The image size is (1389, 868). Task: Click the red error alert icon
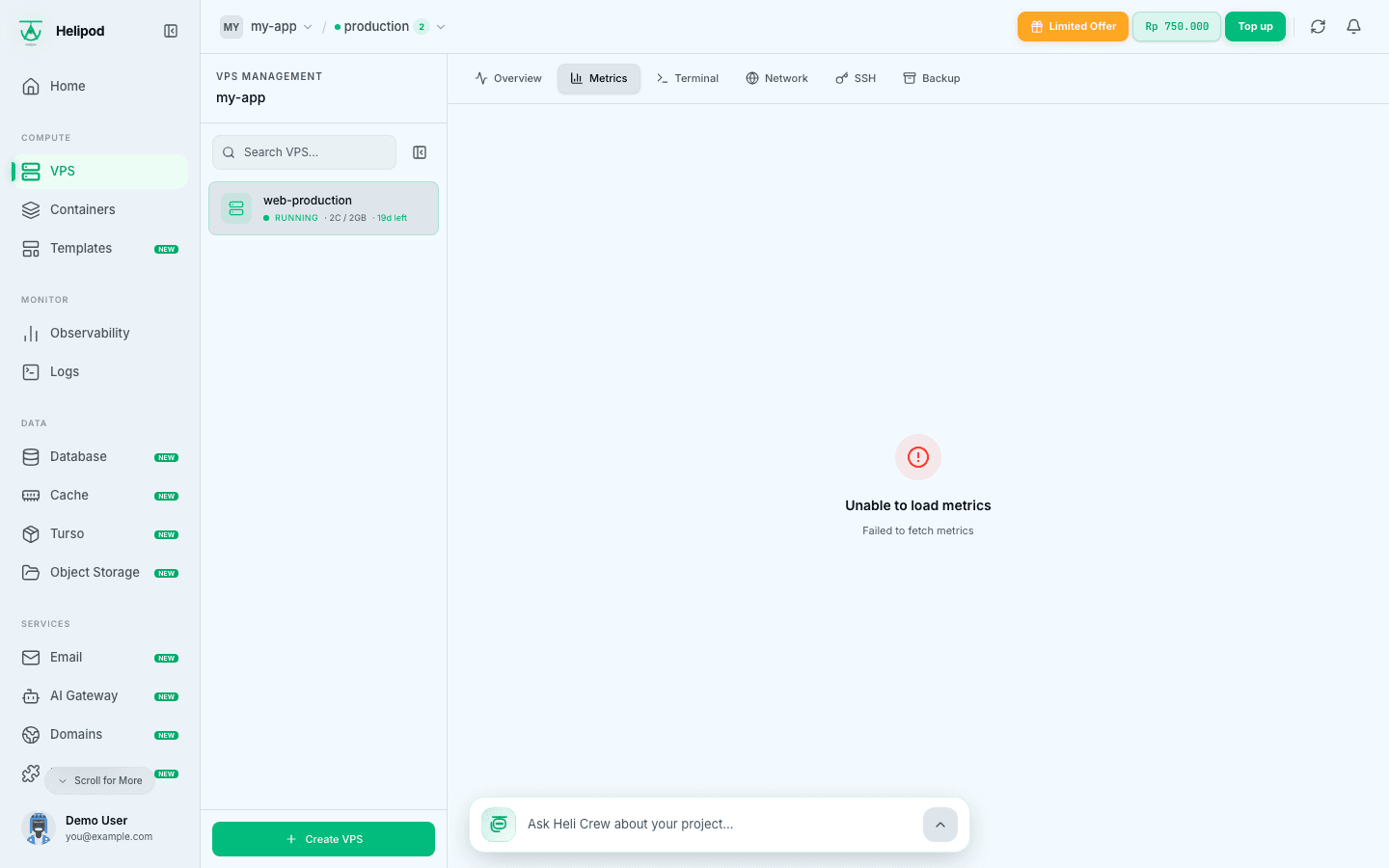click(x=918, y=457)
